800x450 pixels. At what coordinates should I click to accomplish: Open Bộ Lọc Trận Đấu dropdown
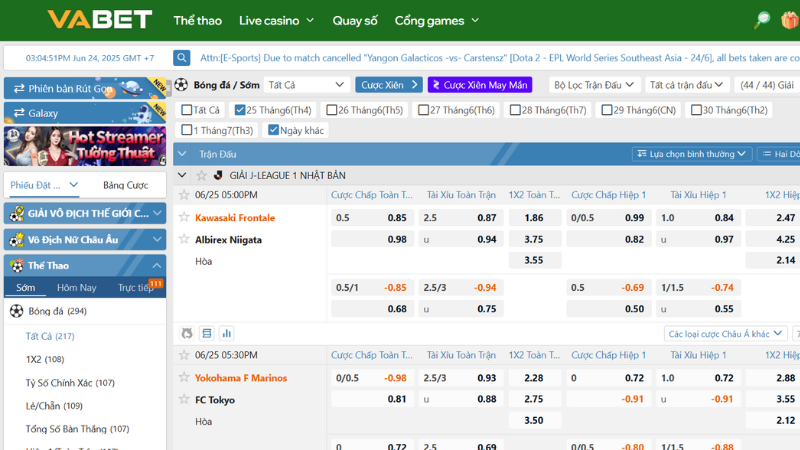pos(594,85)
